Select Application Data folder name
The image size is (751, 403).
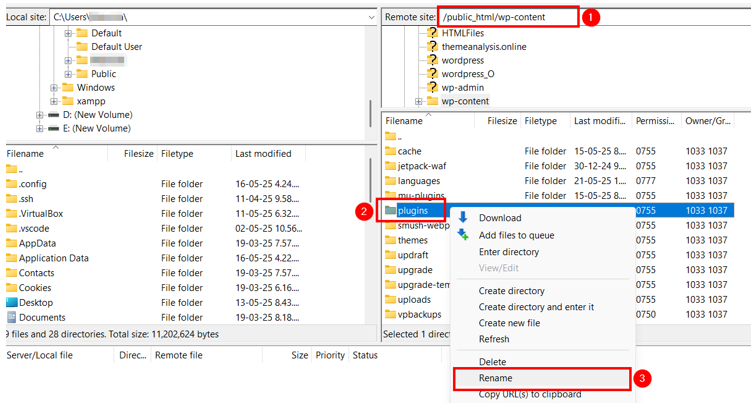pyautogui.click(x=54, y=258)
